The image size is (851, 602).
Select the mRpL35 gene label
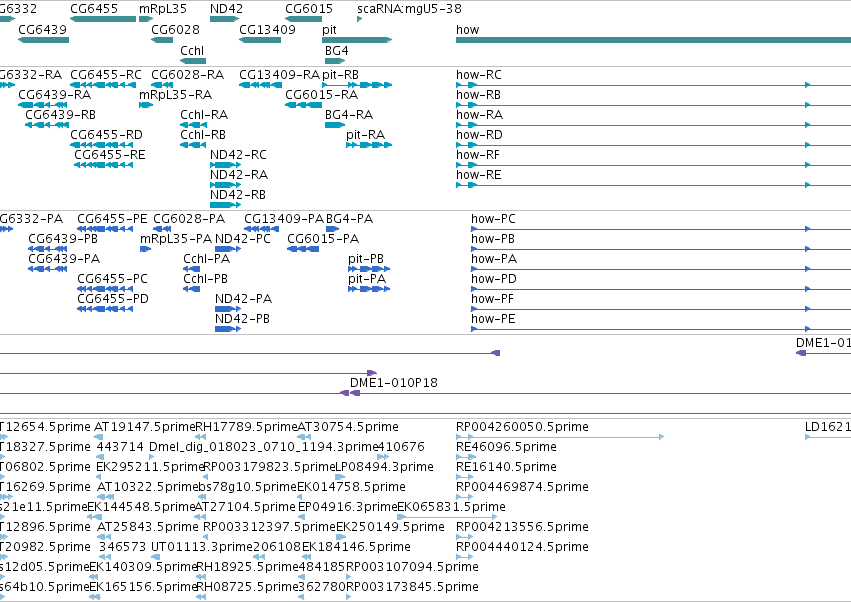163,9
